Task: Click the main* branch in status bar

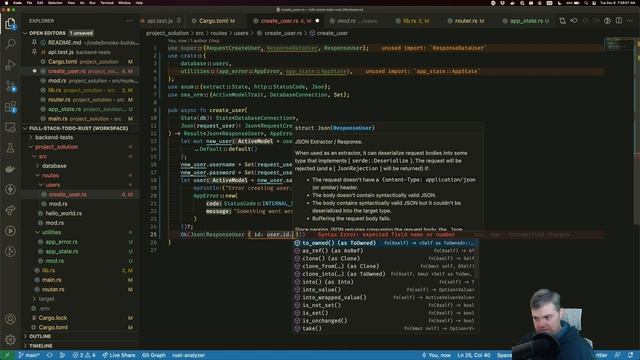Action: pos(29,355)
